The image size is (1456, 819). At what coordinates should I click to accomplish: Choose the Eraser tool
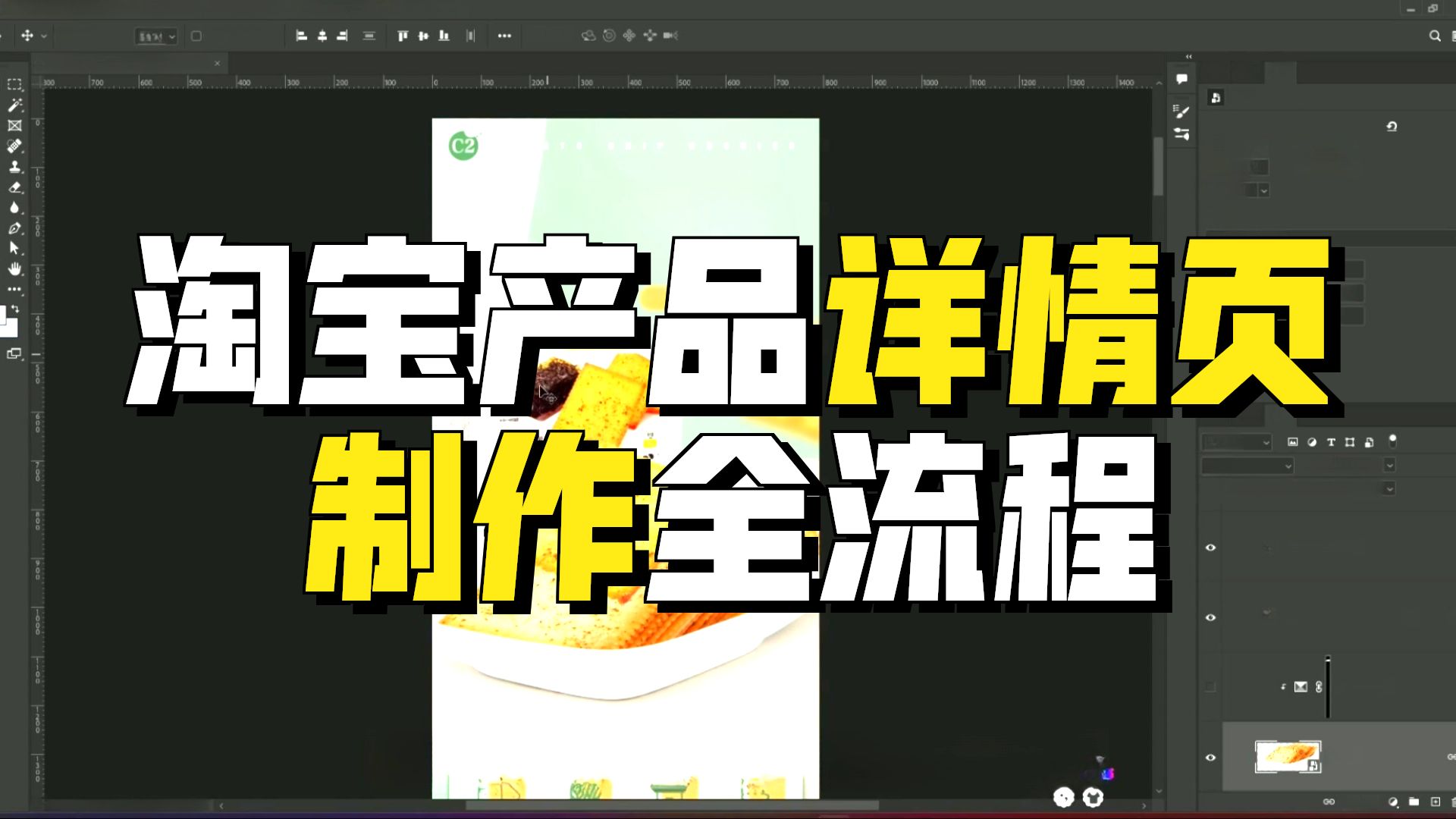14,187
